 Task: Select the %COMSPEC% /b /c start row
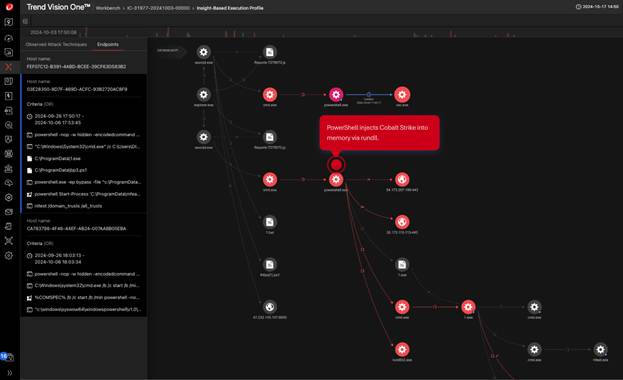click(x=83, y=297)
